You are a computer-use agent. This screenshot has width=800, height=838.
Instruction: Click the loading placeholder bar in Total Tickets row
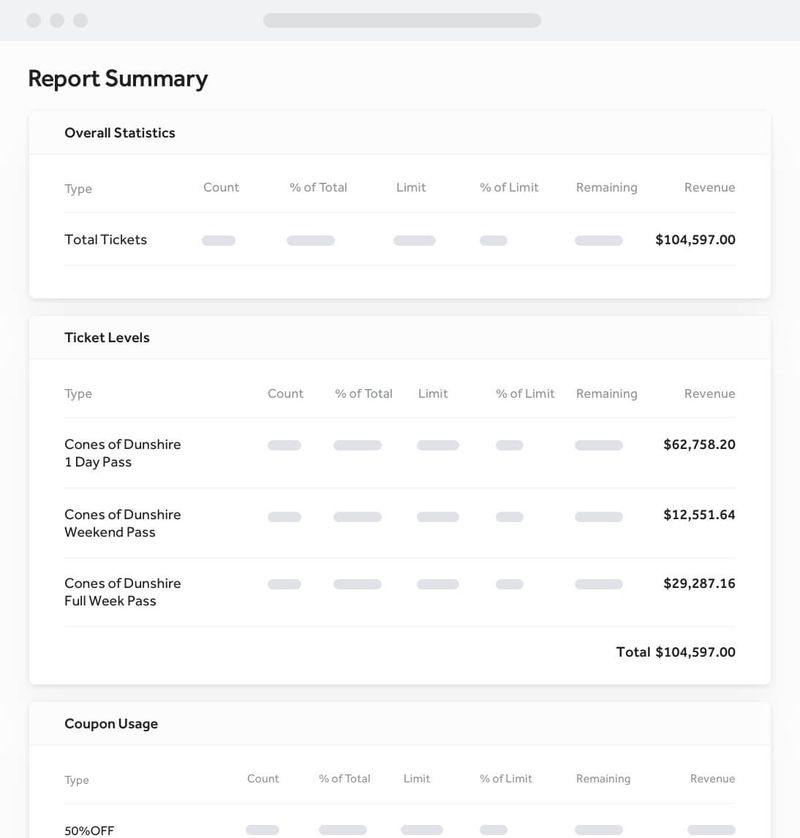(x=218, y=240)
